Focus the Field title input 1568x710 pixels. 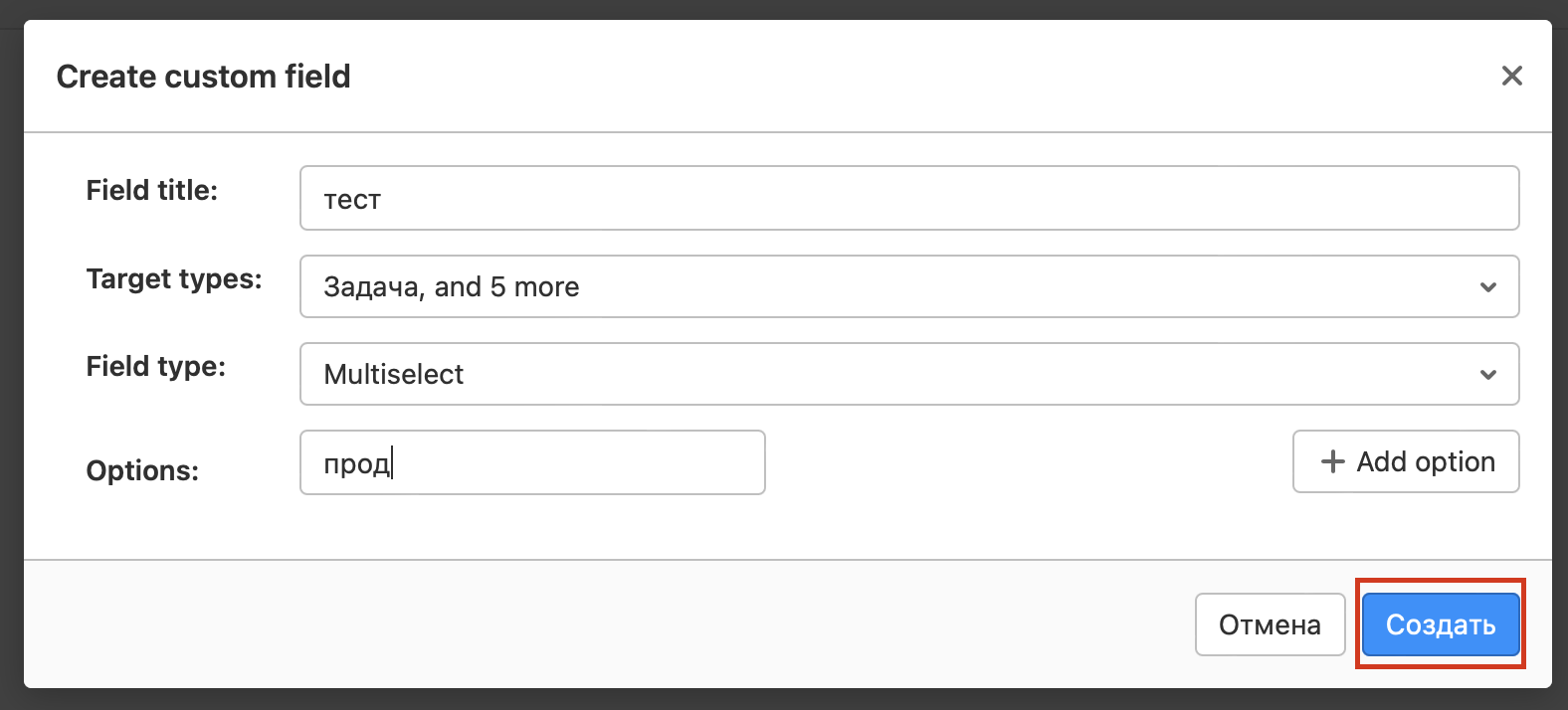(908, 198)
